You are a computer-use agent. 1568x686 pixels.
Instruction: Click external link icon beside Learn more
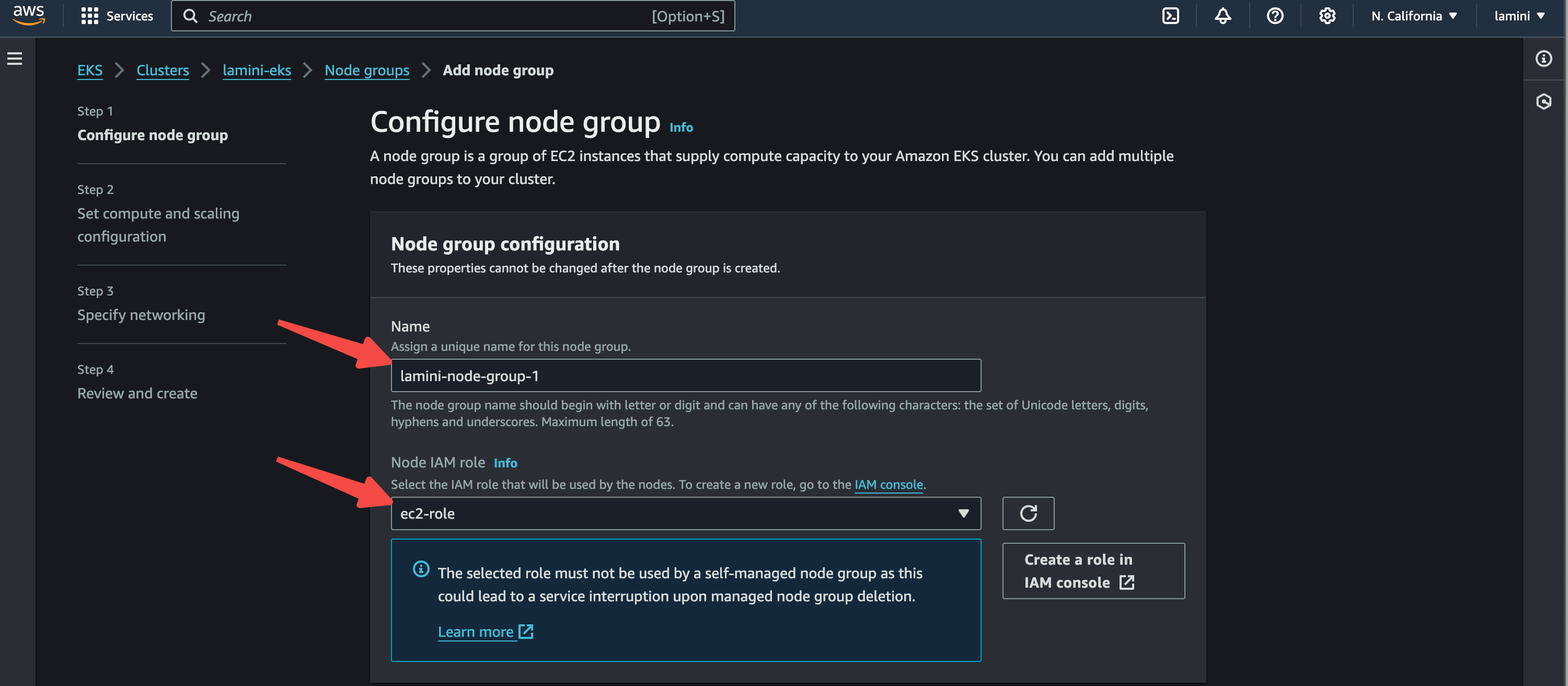click(x=526, y=631)
